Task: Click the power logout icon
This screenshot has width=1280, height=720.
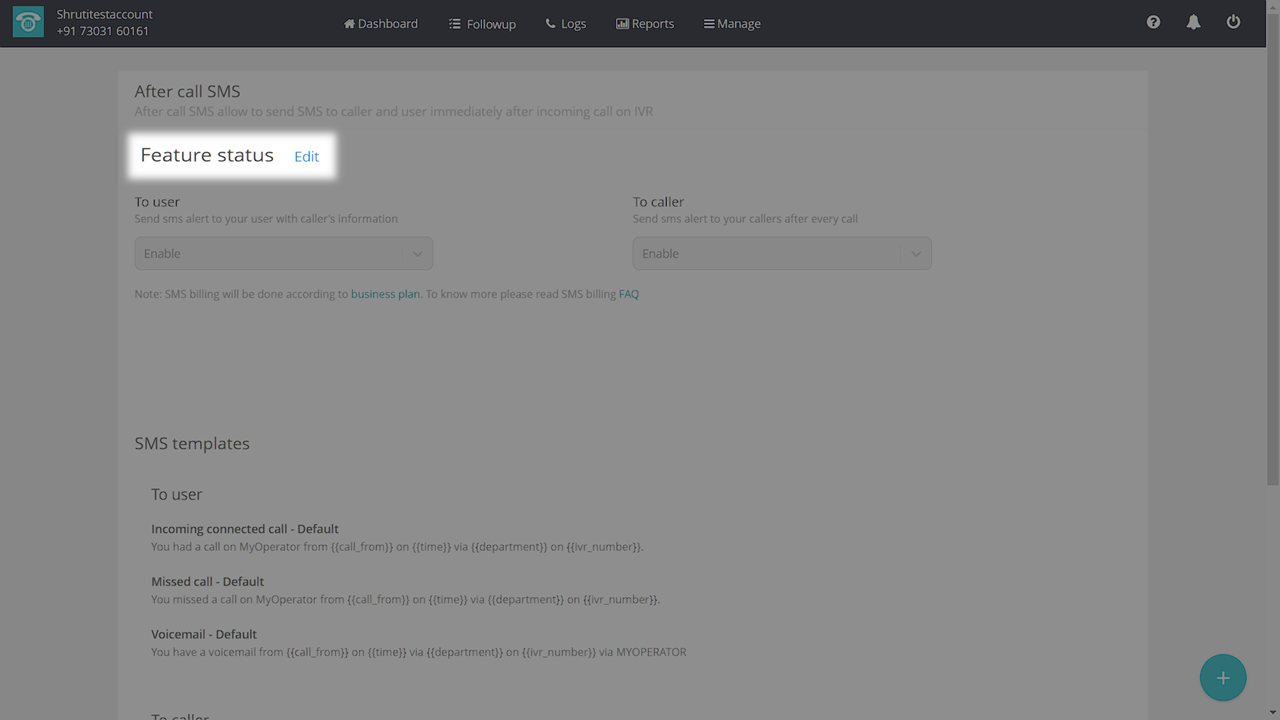Action: tap(1233, 22)
